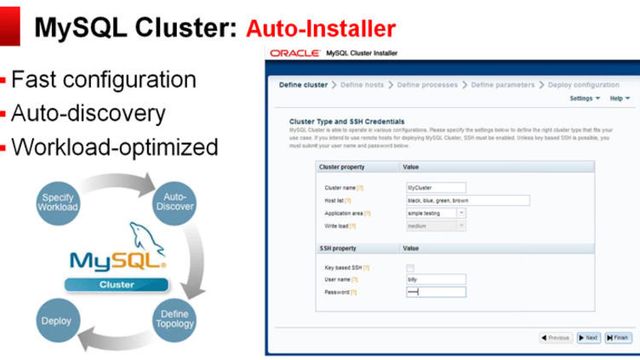Click the Define Topology circle

(174, 320)
